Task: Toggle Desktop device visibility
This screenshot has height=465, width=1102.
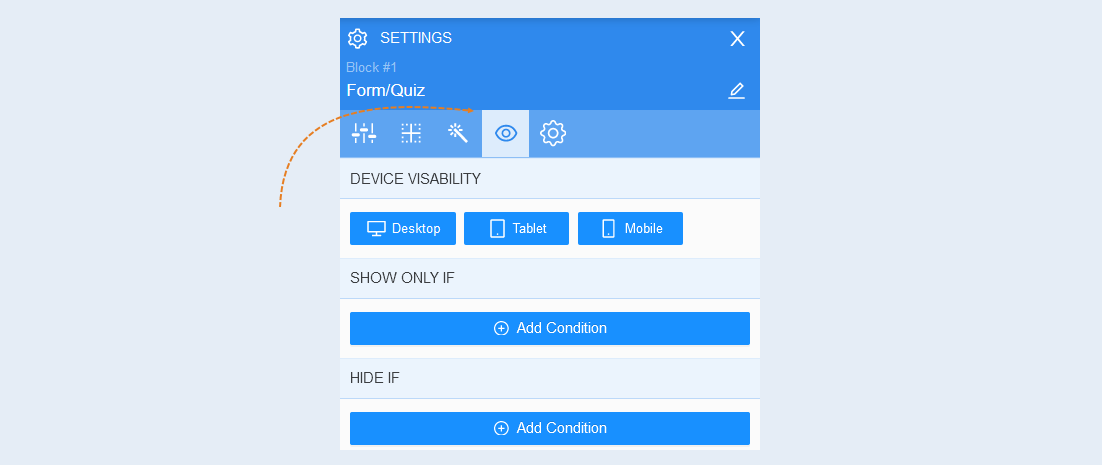Action: point(403,228)
